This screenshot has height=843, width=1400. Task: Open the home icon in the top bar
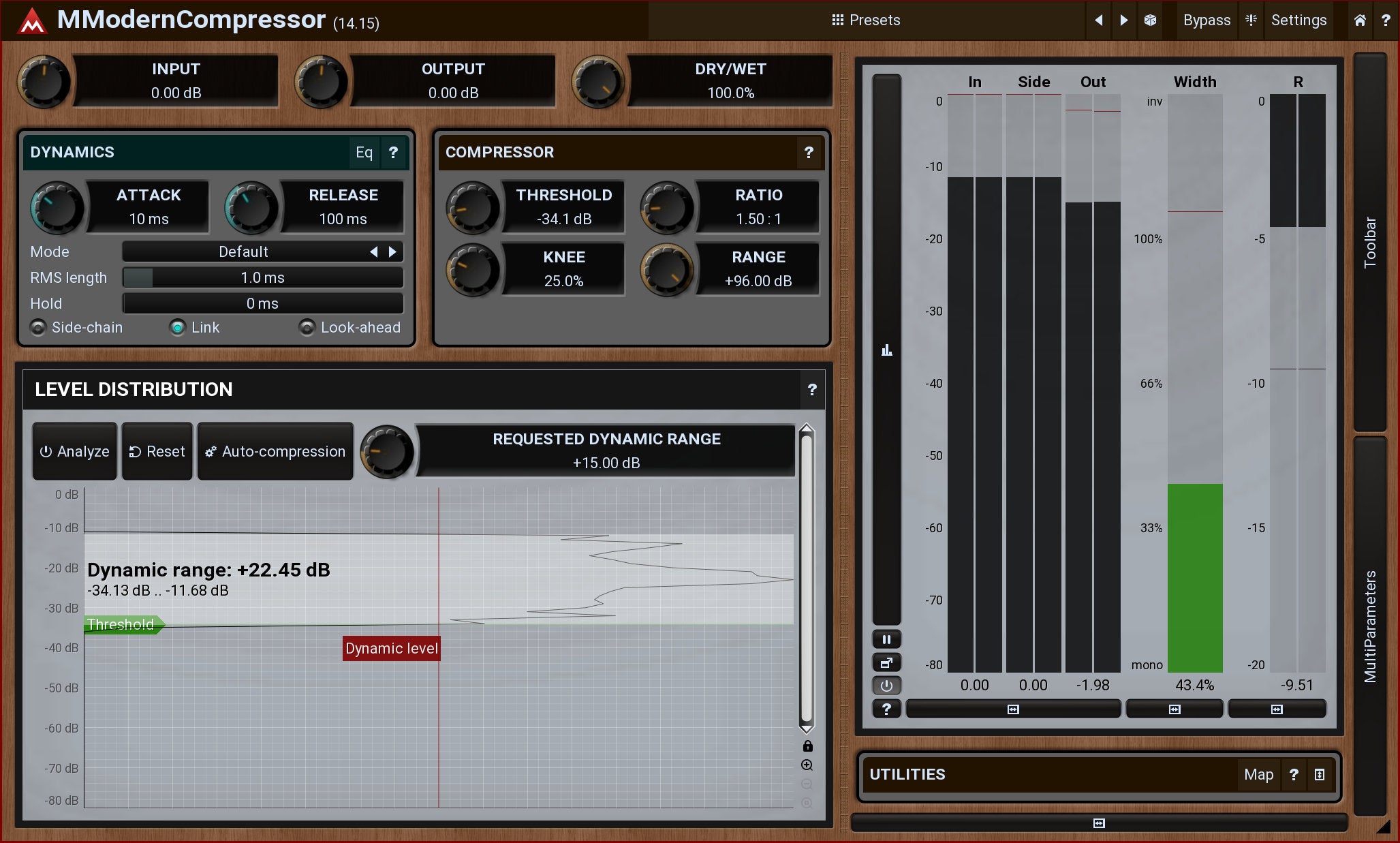tap(1360, 20)
